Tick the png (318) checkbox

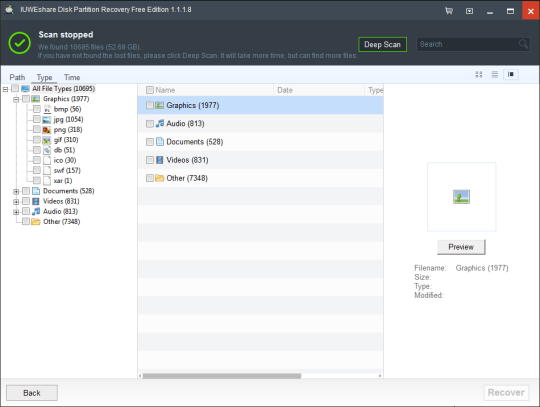click(x=37, y=129)
